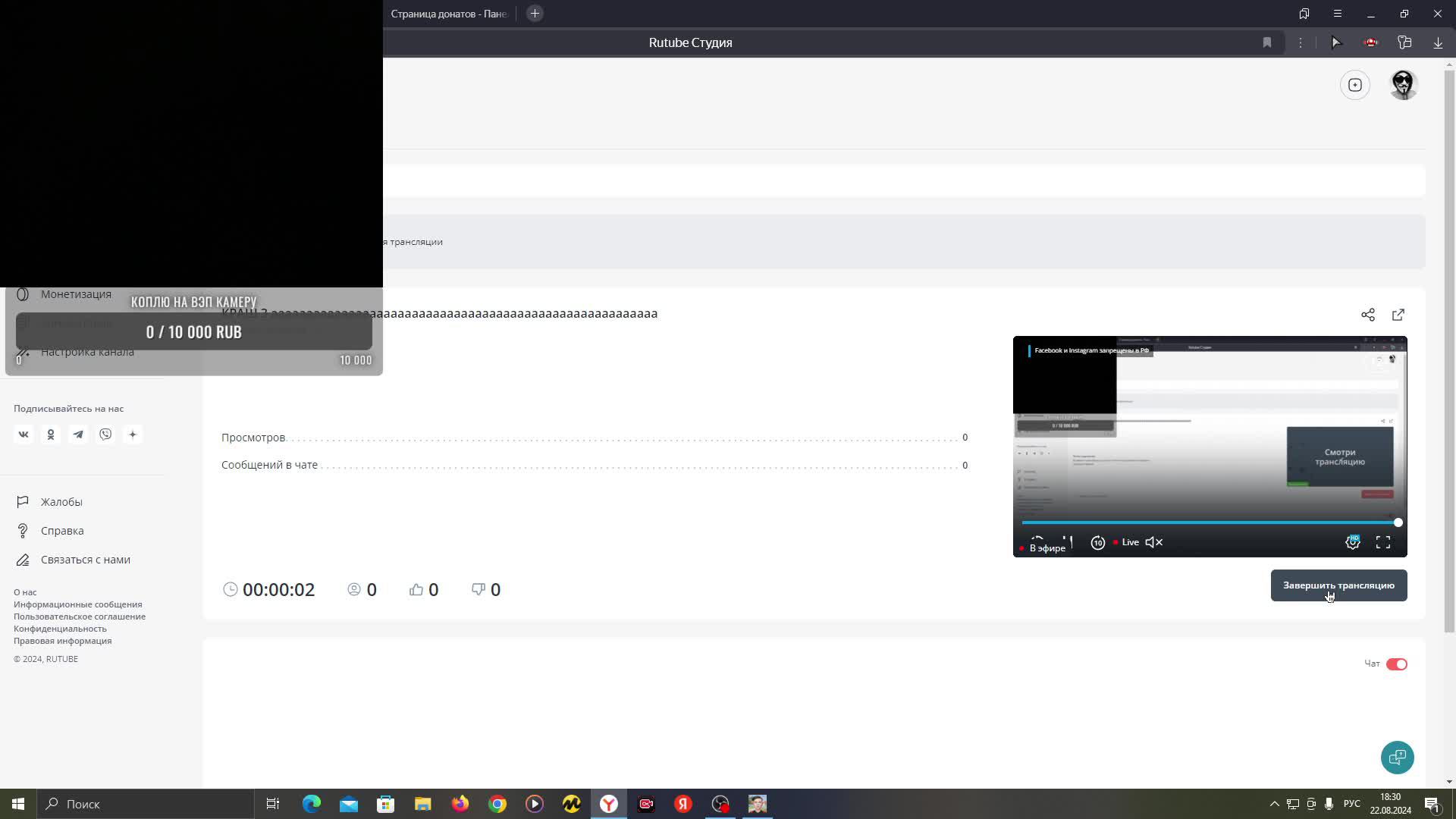Open the user avatar profile menu
The height and width of the screenshot is (819, 1456).
click(x=1404, y=85)
